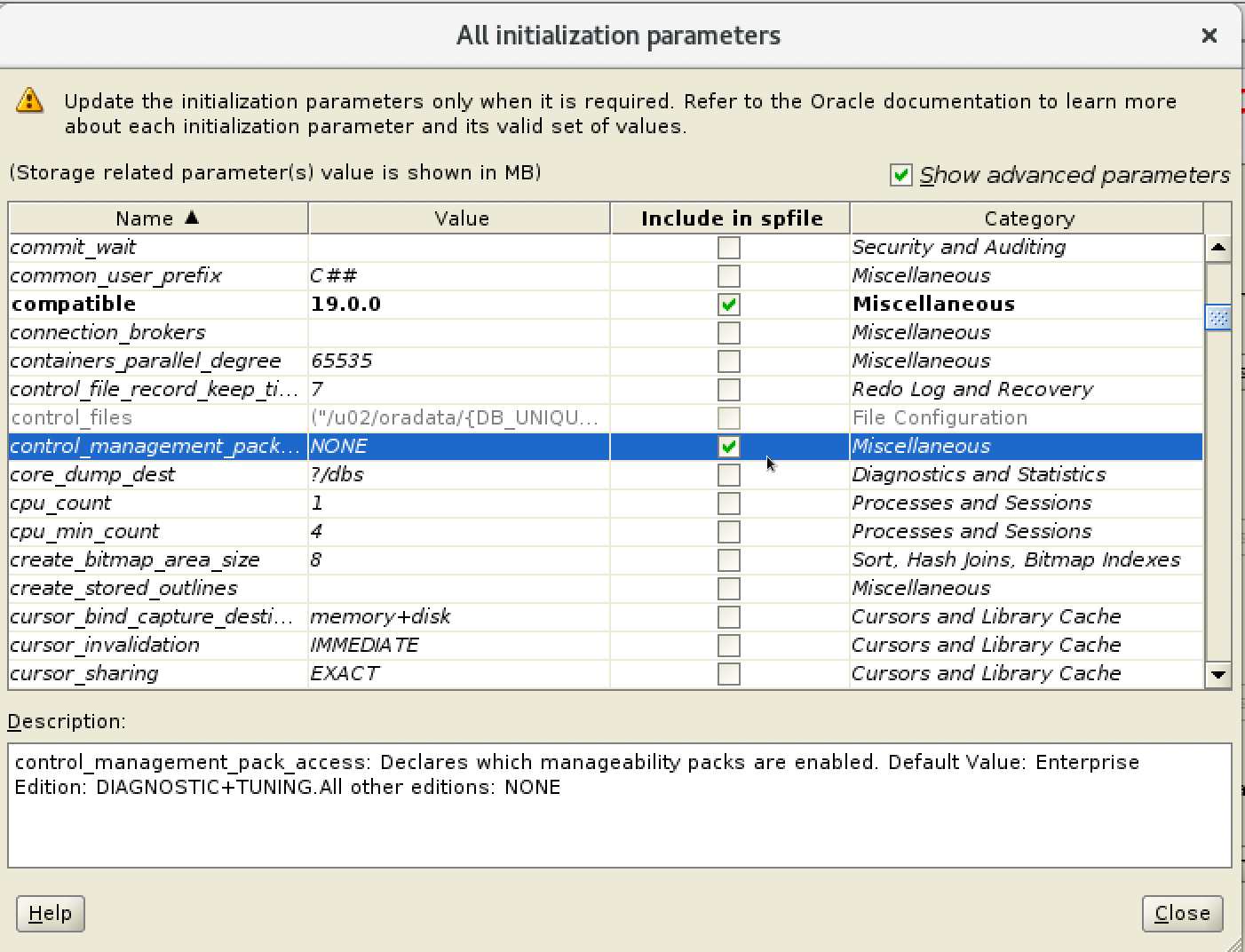Click the warning triangle icon
1245x952 pixels.
pyautogui.click(x=29, y=100)
